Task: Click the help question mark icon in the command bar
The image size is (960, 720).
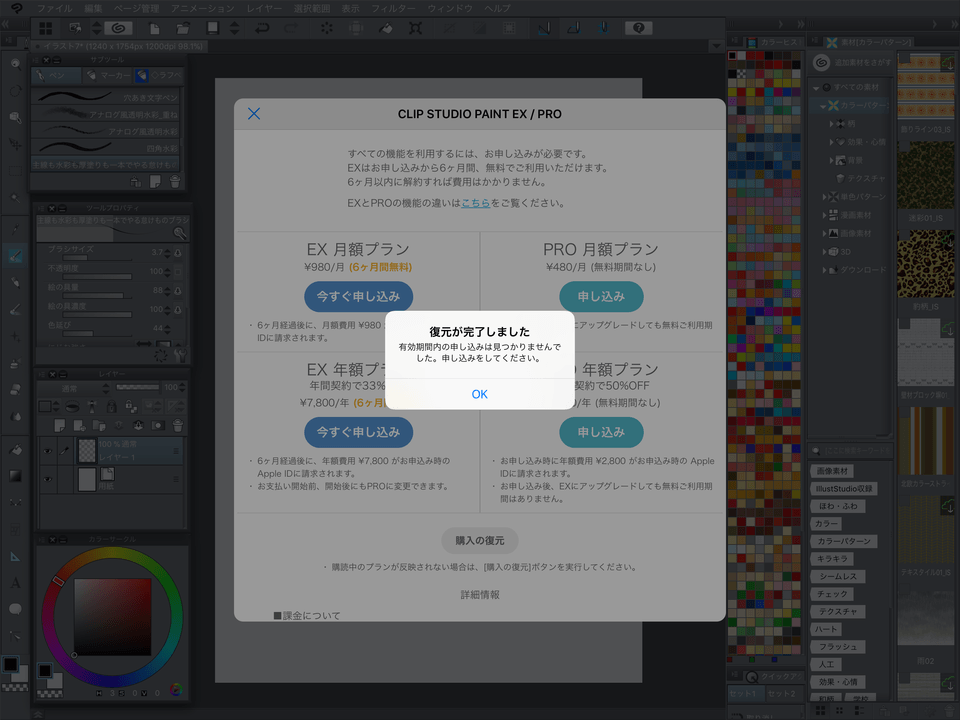Action: click(x=638, y=28)
